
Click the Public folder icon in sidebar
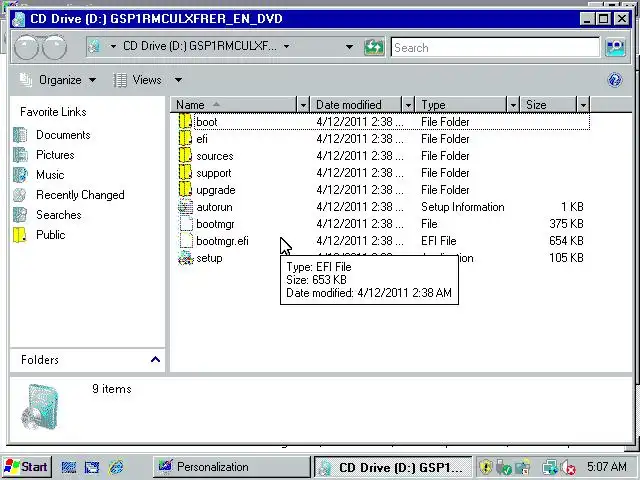tap(20, 235)
